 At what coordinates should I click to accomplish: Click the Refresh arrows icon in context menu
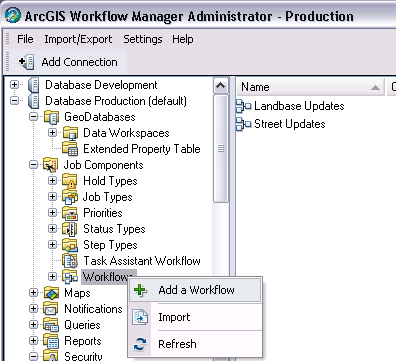[140, 344]
